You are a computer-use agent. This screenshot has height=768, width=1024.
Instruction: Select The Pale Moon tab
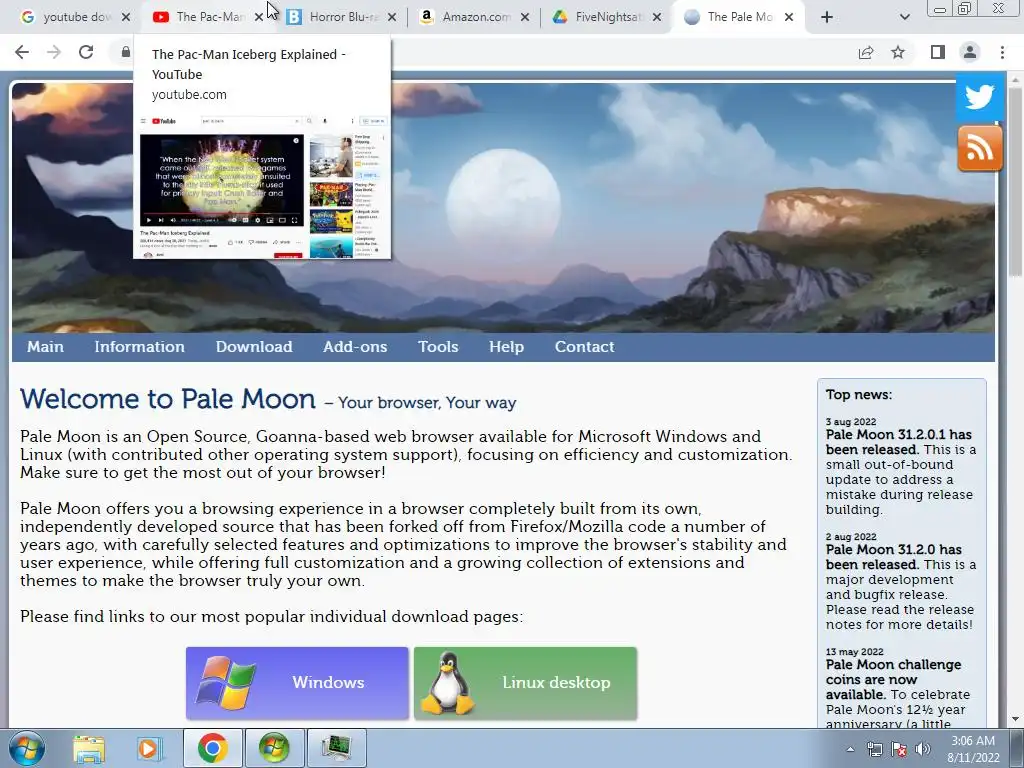coord(731,17)
